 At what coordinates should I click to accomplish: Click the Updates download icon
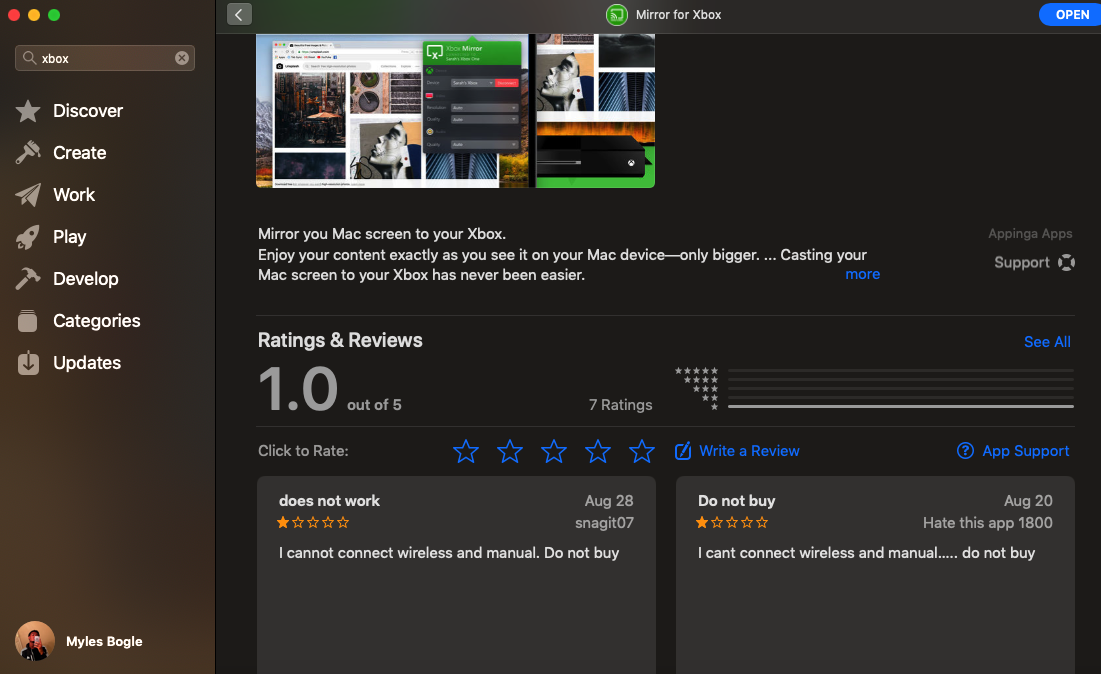[x=28, y=362]
